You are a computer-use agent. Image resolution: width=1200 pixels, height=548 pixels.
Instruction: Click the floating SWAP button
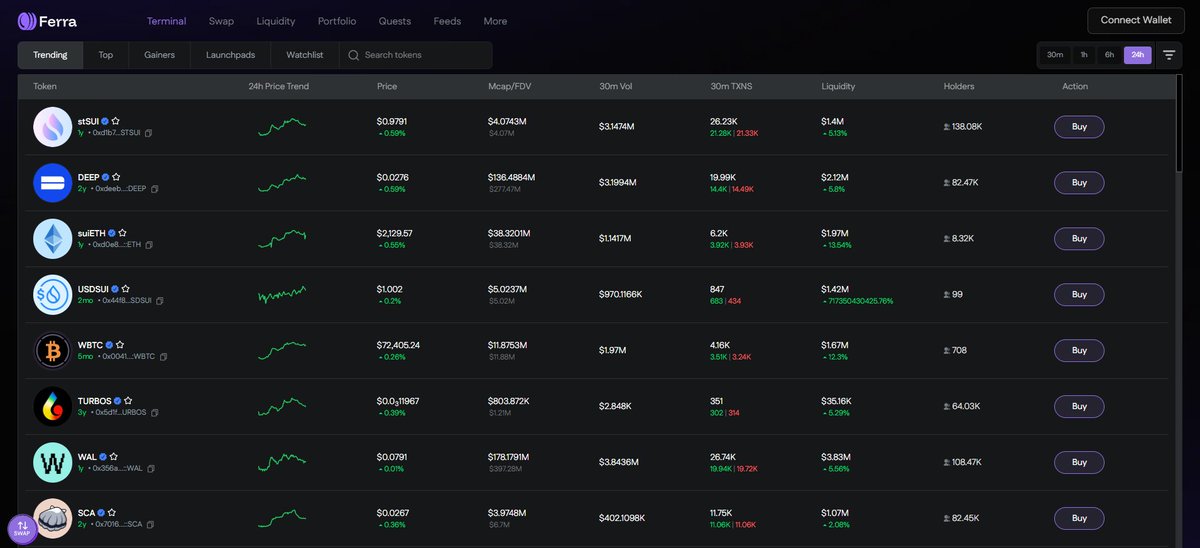coord(22,528)
